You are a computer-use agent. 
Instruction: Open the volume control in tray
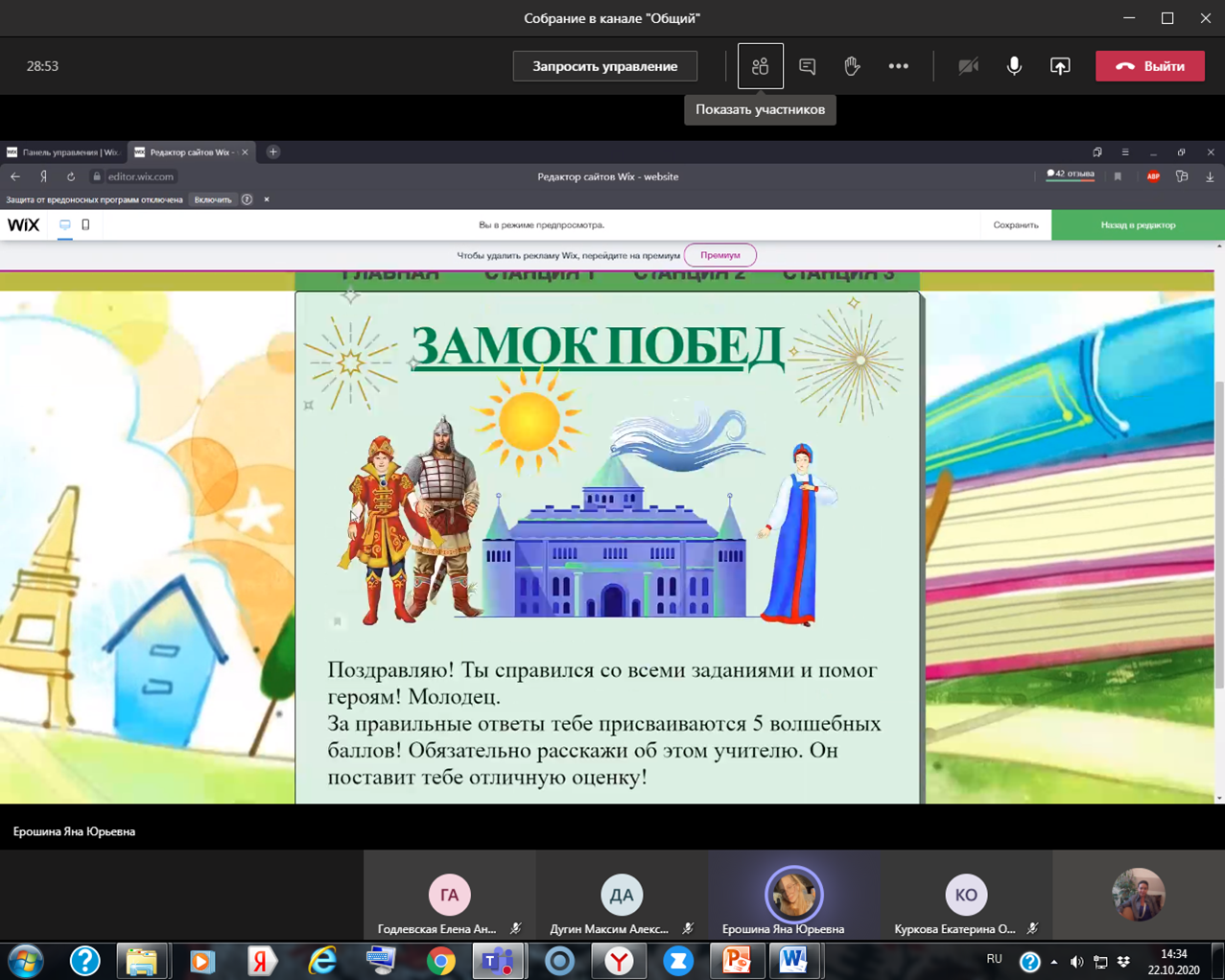(1076, 962)
